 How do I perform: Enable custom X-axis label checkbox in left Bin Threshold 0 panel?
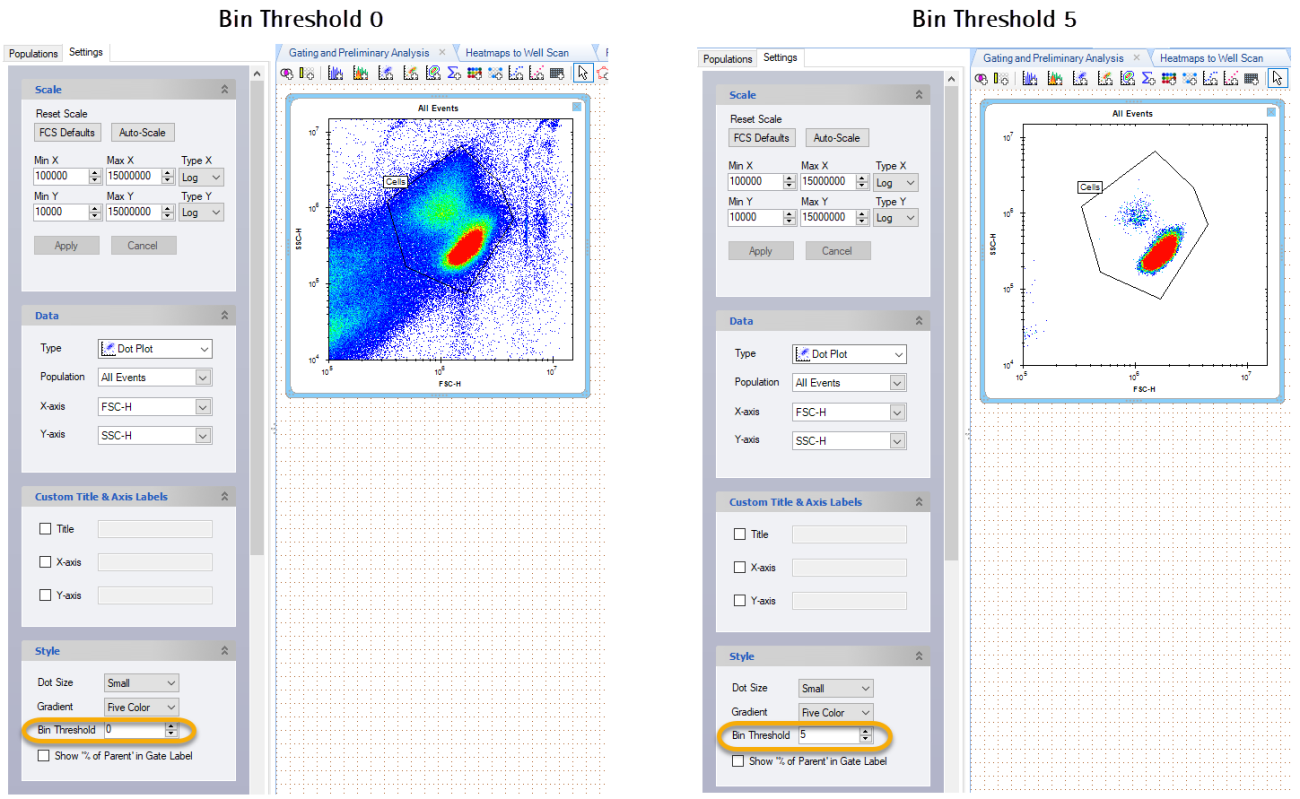(45, 562)
